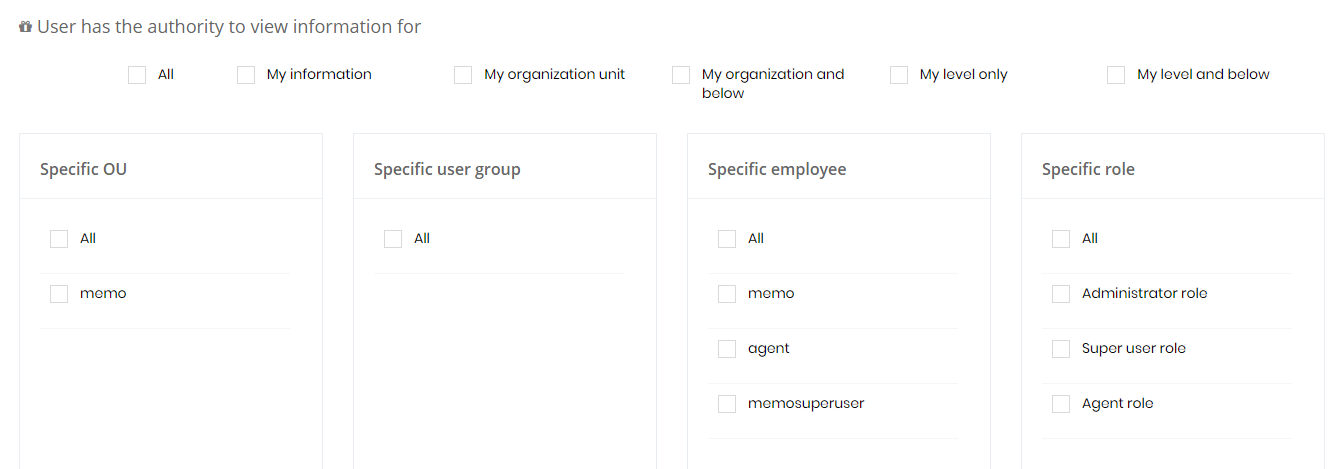Tick Super user role checkbox
1335x469 pixels.
click(1061, 349)
